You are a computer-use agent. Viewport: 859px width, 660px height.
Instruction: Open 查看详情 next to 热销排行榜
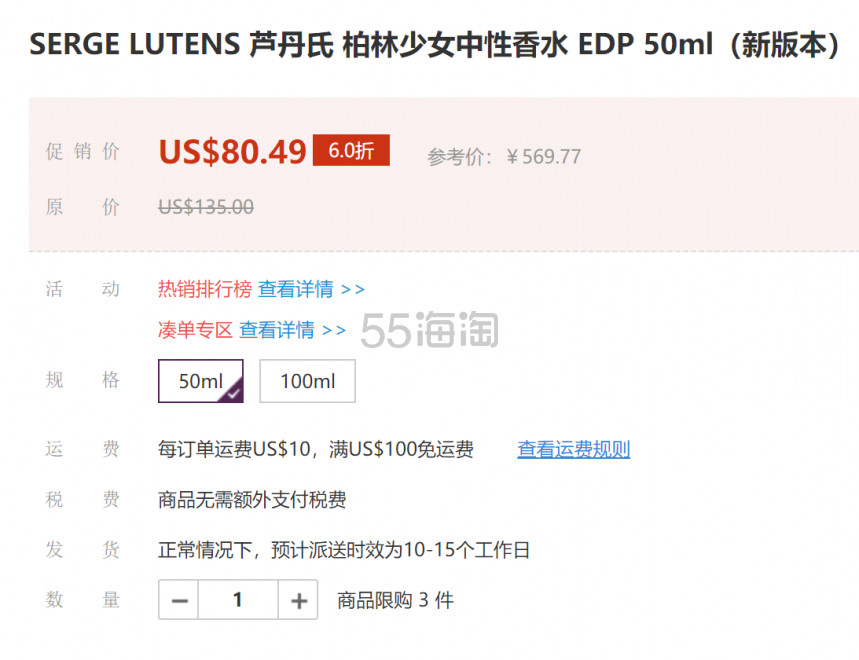(x=296, y=289)
